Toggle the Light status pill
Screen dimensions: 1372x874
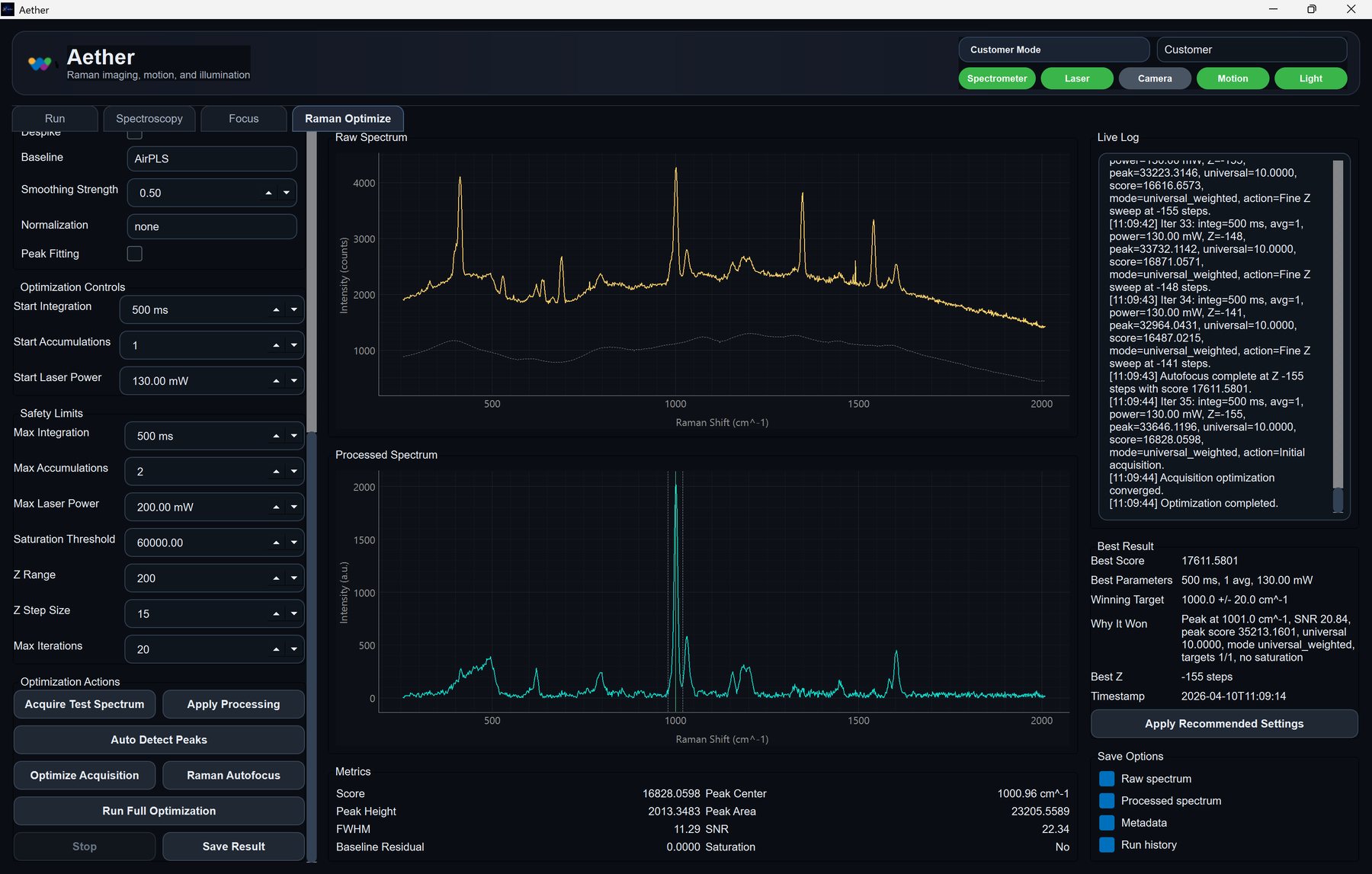[x=1311, y=78]
